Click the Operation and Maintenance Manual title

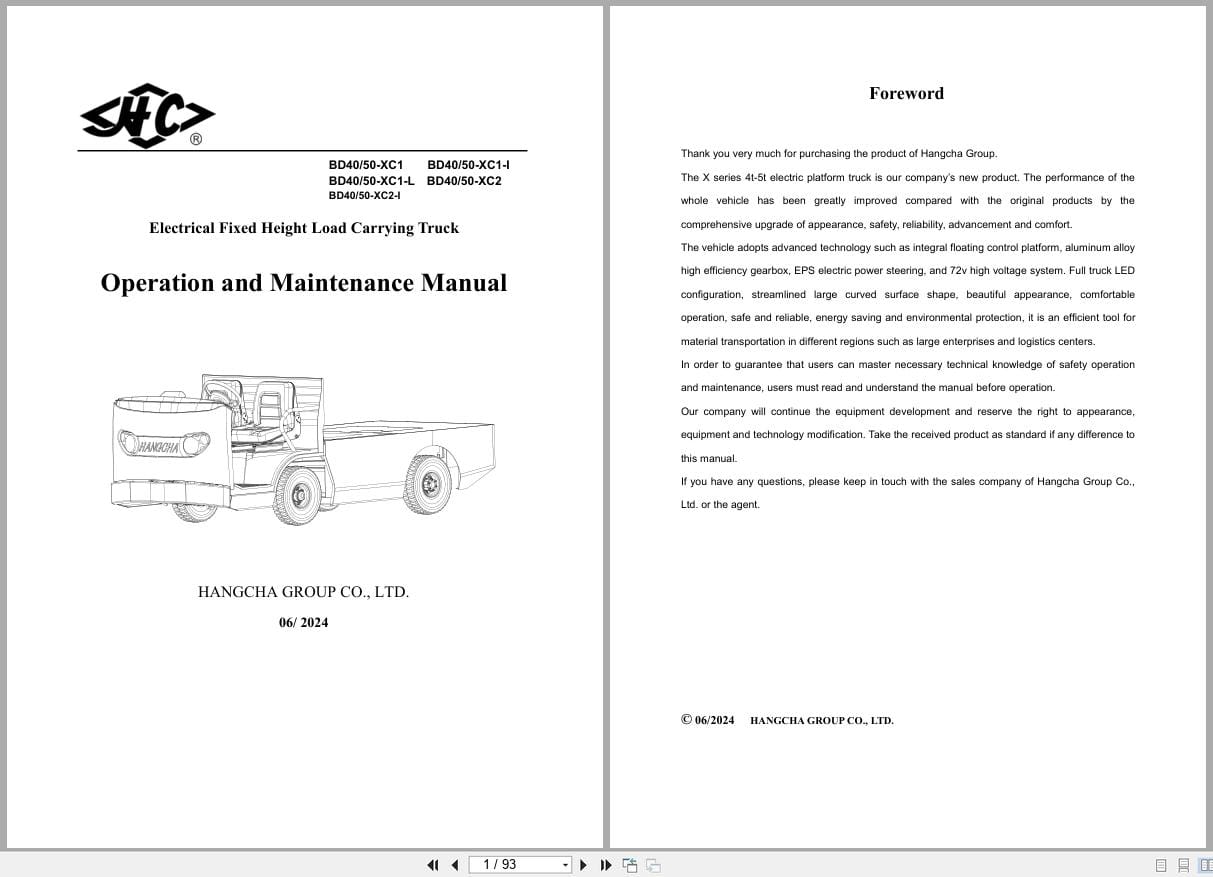pyautogui.click(x=303, y=283)
